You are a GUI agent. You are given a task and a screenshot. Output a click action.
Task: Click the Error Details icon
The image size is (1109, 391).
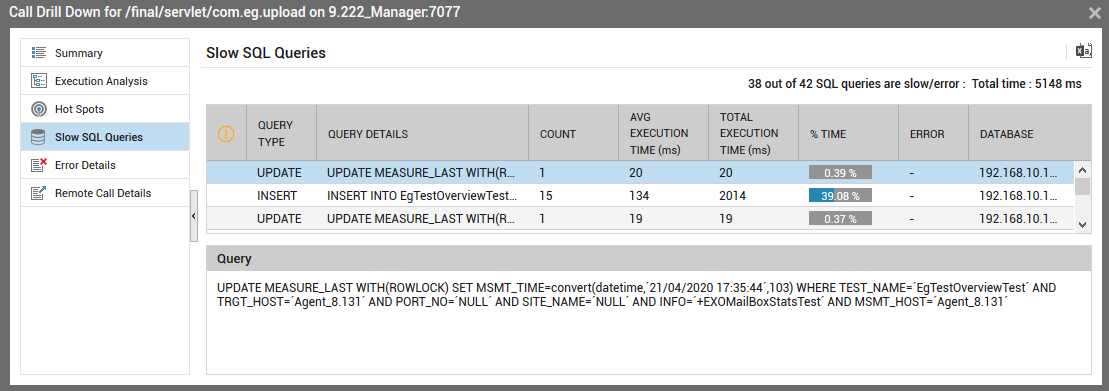[x=39, y=165]
